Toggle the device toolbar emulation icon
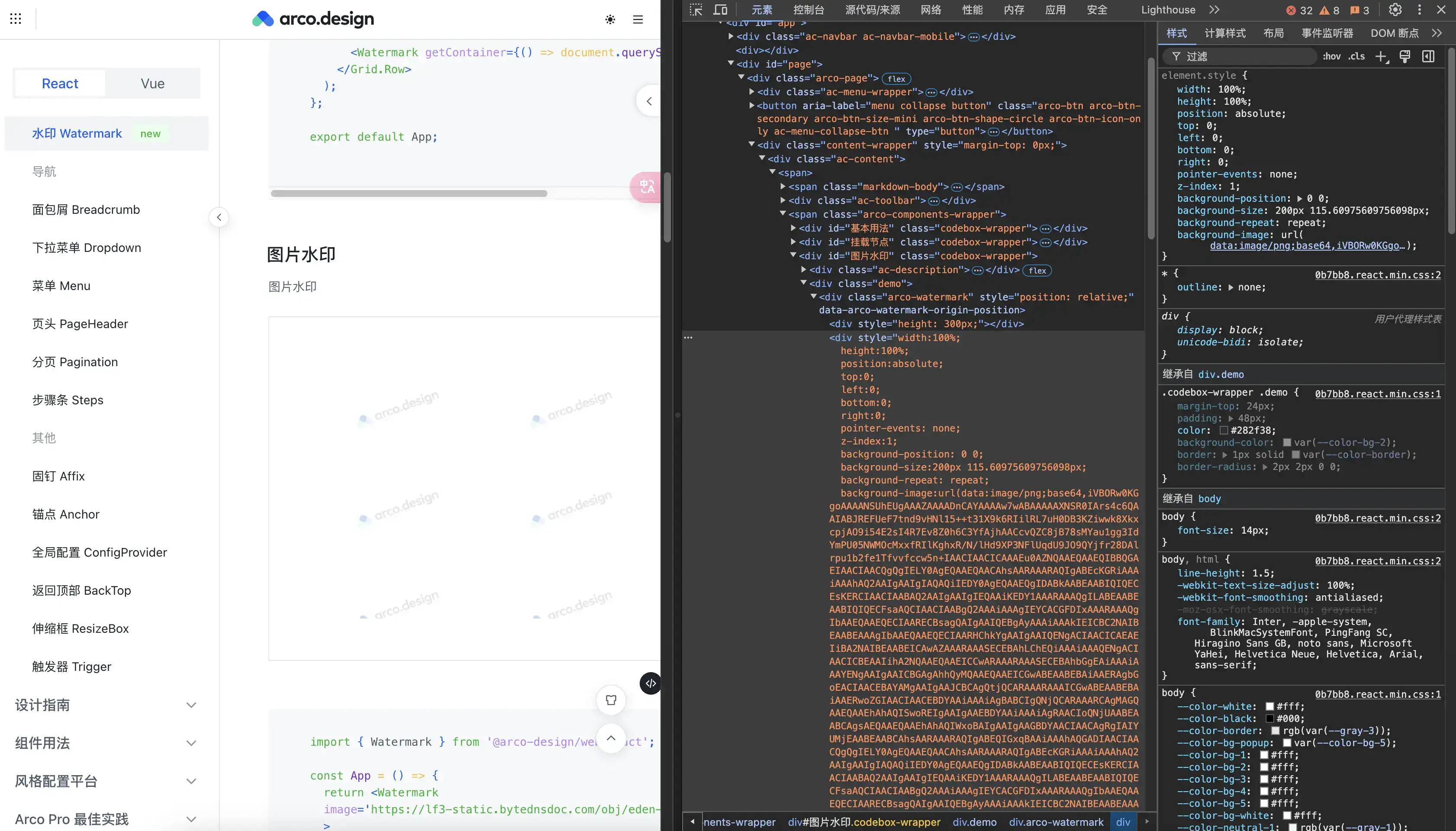Screen dimensions: 1456x831 click(720, 10)
